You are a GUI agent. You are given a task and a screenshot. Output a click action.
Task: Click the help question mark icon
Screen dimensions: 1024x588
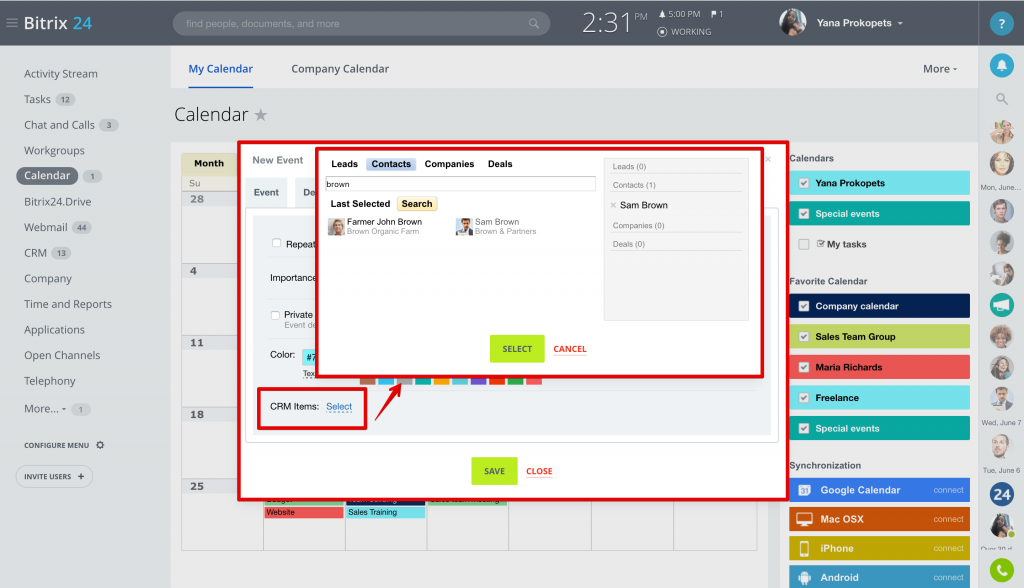(x=1001, y=24)
